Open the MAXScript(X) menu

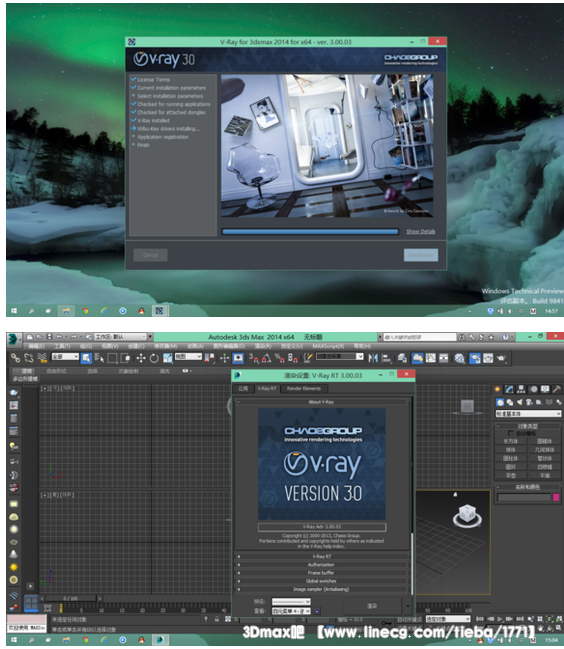pos(328,346)
